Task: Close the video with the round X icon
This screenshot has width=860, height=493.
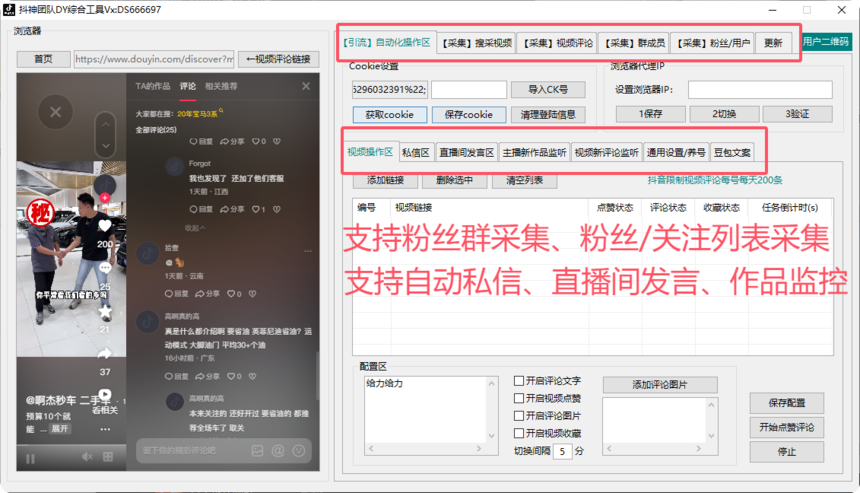Action: (x=55, y=112)
